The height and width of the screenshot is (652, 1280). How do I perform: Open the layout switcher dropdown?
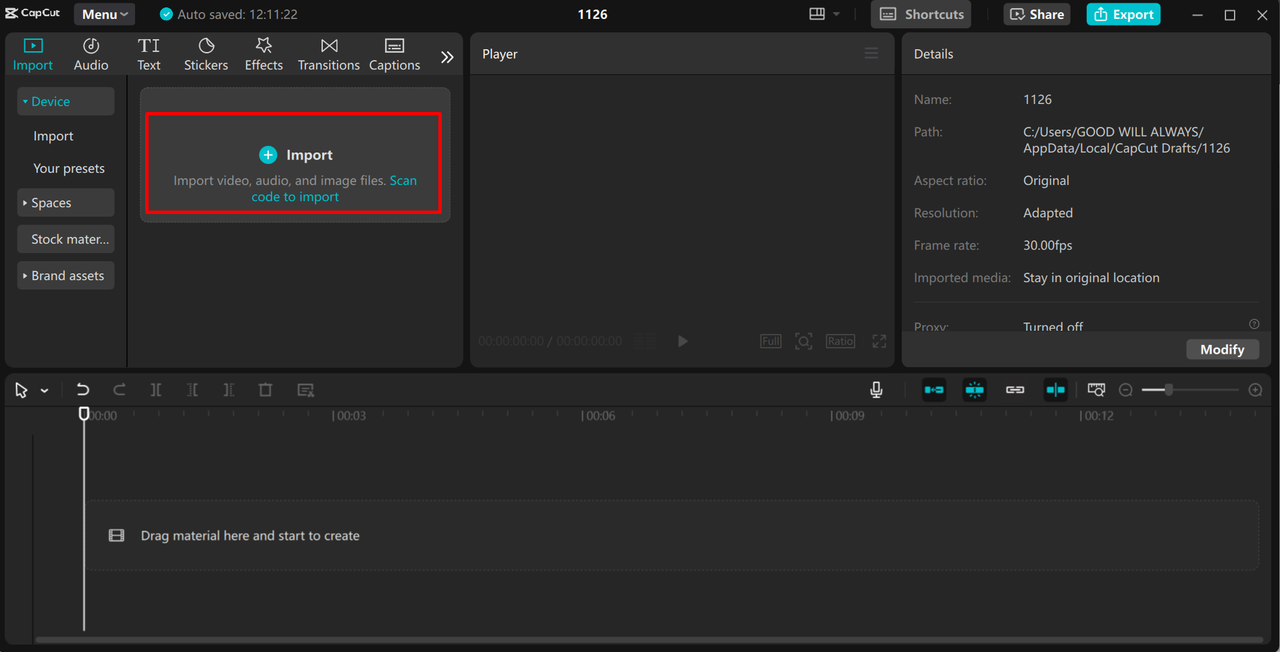825,14
